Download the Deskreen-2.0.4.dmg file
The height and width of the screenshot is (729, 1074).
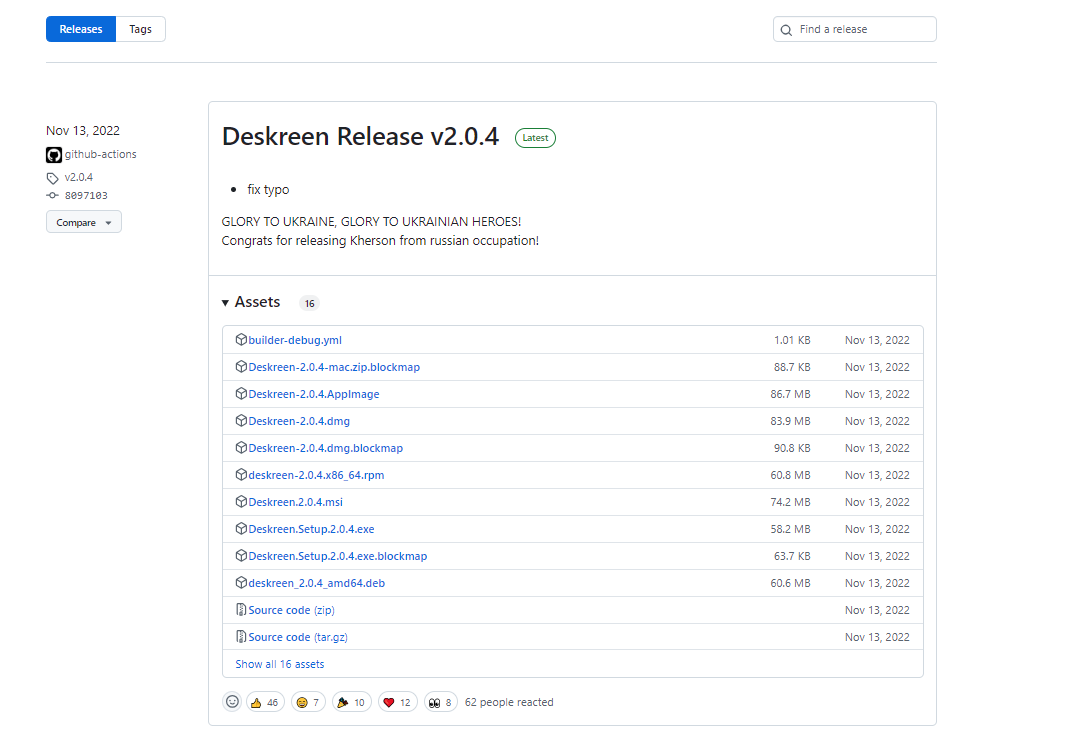(299, 421)
